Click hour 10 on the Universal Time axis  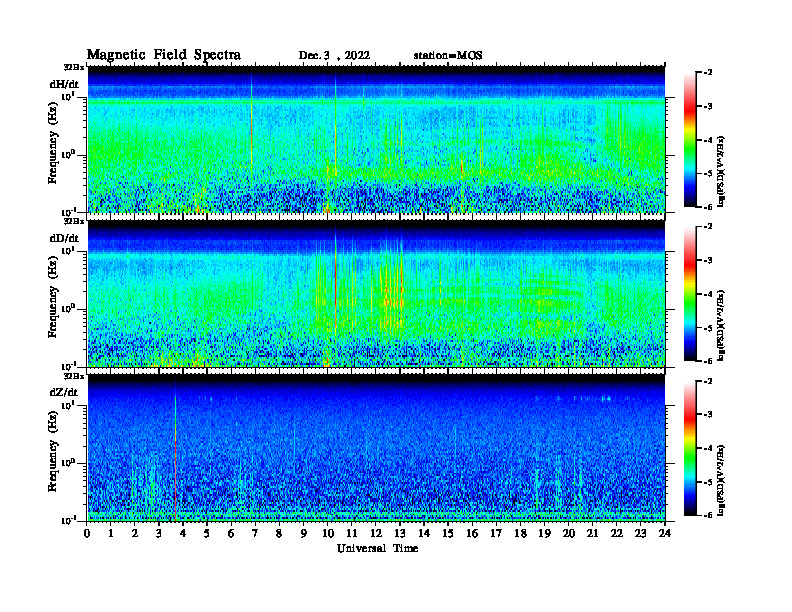[327, 534]
